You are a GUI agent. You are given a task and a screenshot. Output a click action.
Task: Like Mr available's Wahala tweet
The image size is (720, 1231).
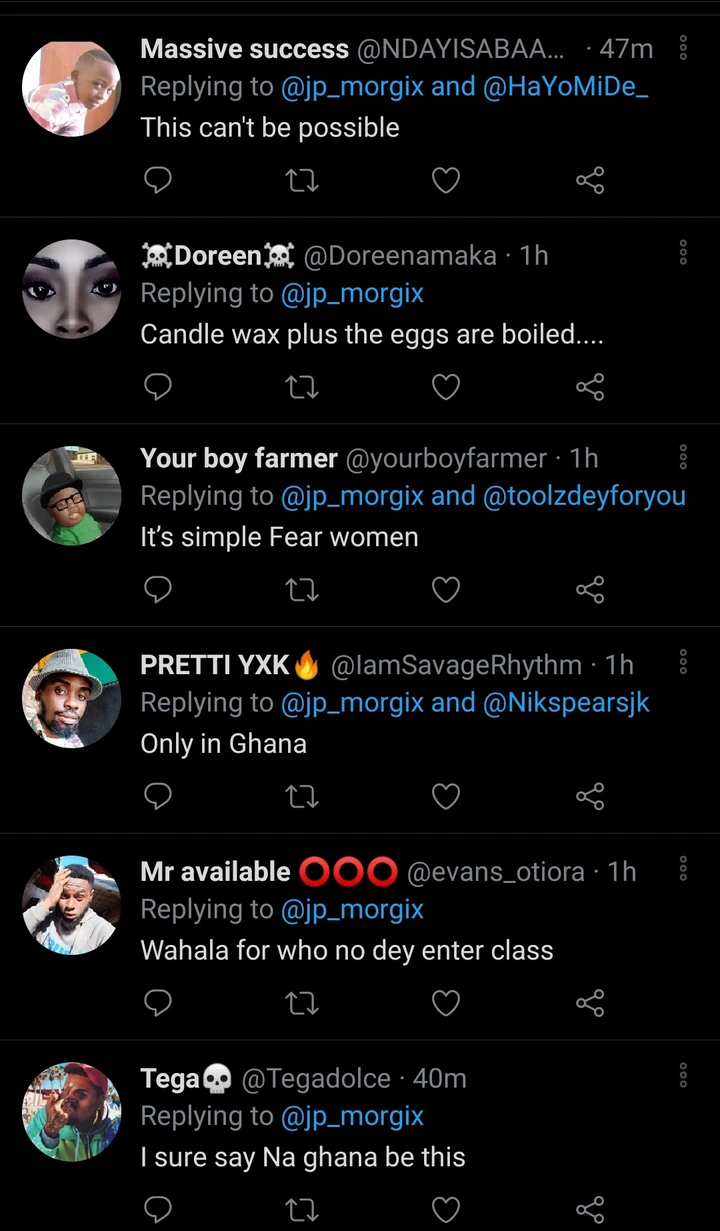445,1003
